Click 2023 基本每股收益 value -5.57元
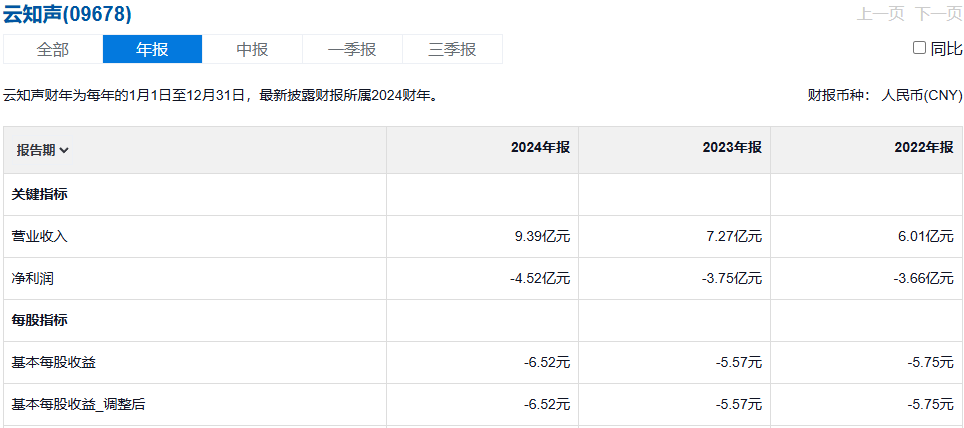The width and height of the screenshot is (964, 428). coord(739,363)
